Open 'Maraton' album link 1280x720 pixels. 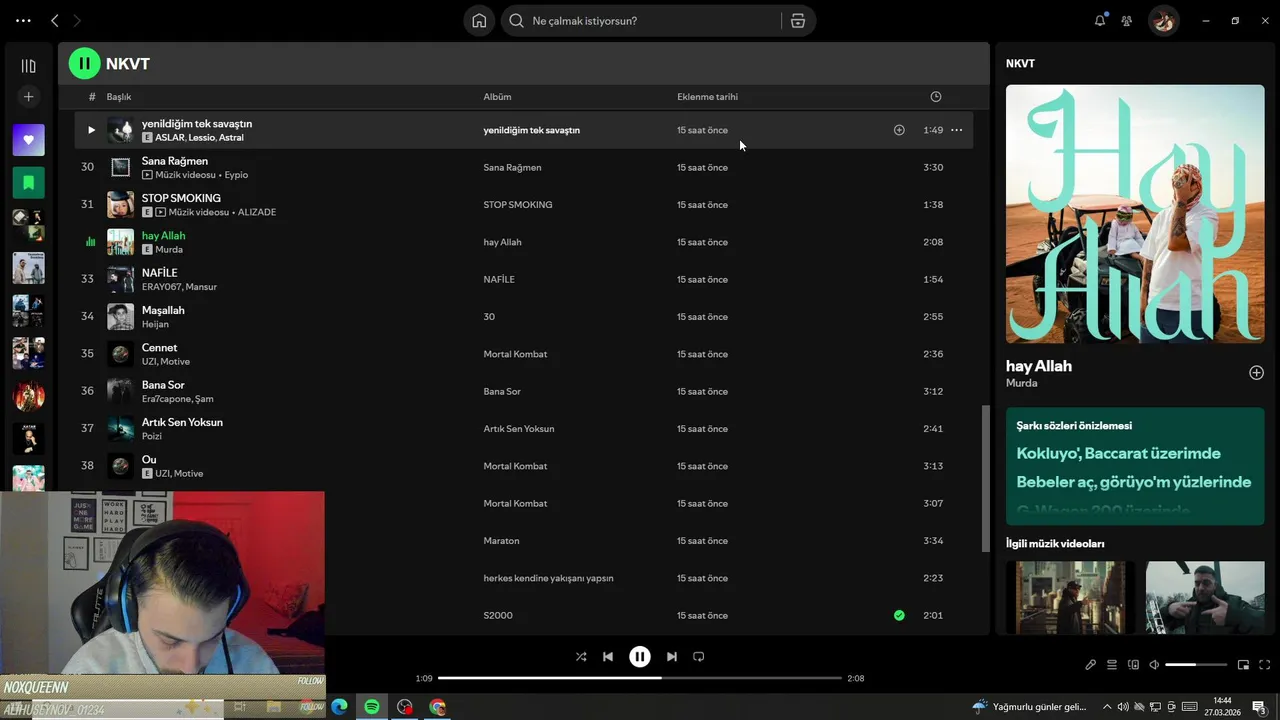pos(501,541)
